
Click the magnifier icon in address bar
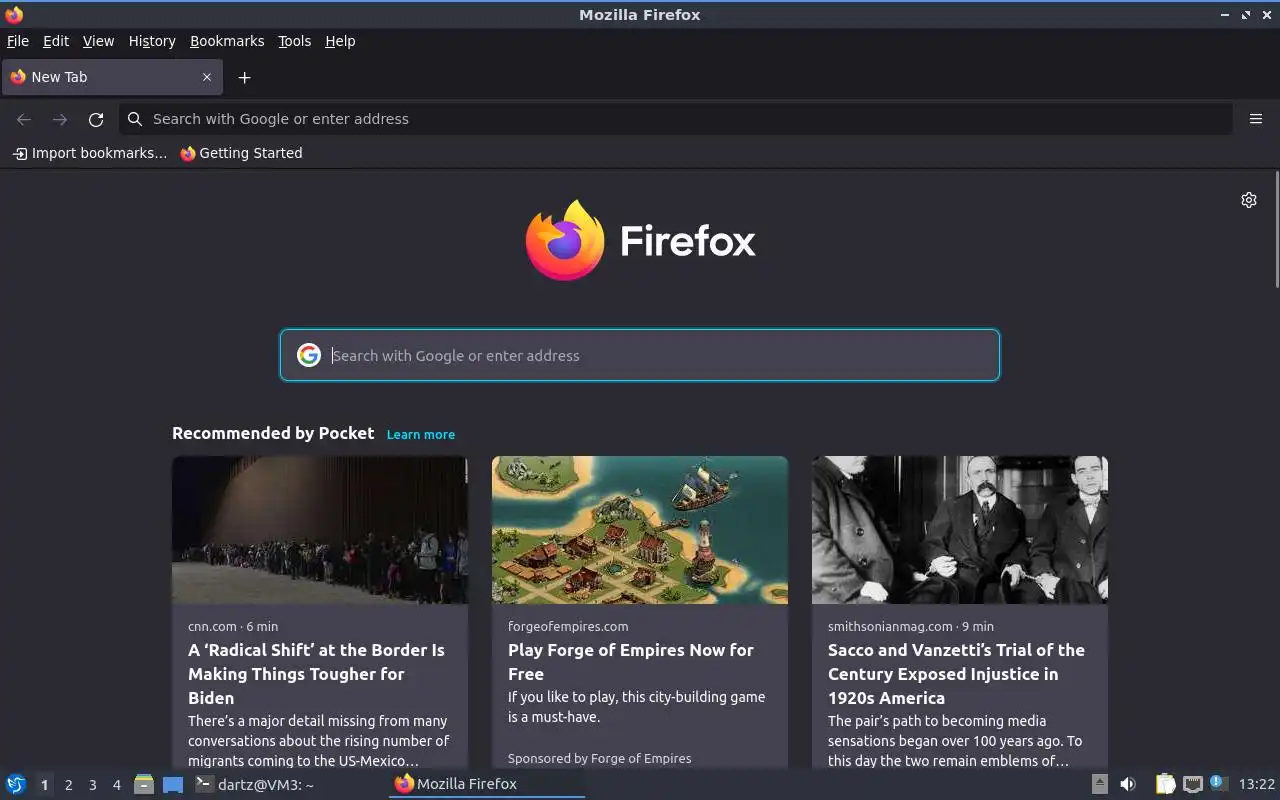[x=135, y=119]
